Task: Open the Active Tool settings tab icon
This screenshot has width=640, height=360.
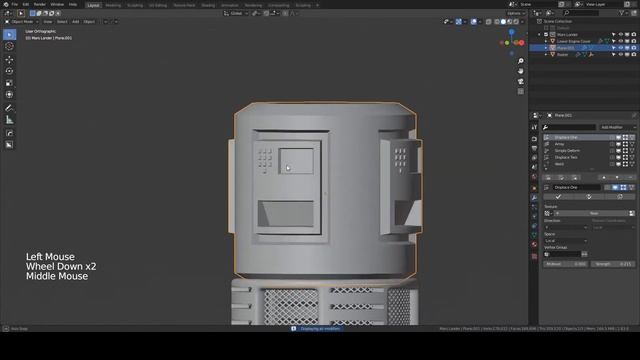Action: [534, 127]
